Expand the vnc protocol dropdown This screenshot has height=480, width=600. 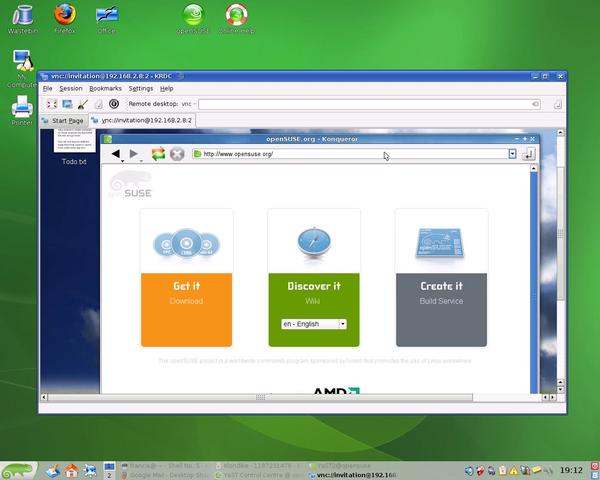188,104
